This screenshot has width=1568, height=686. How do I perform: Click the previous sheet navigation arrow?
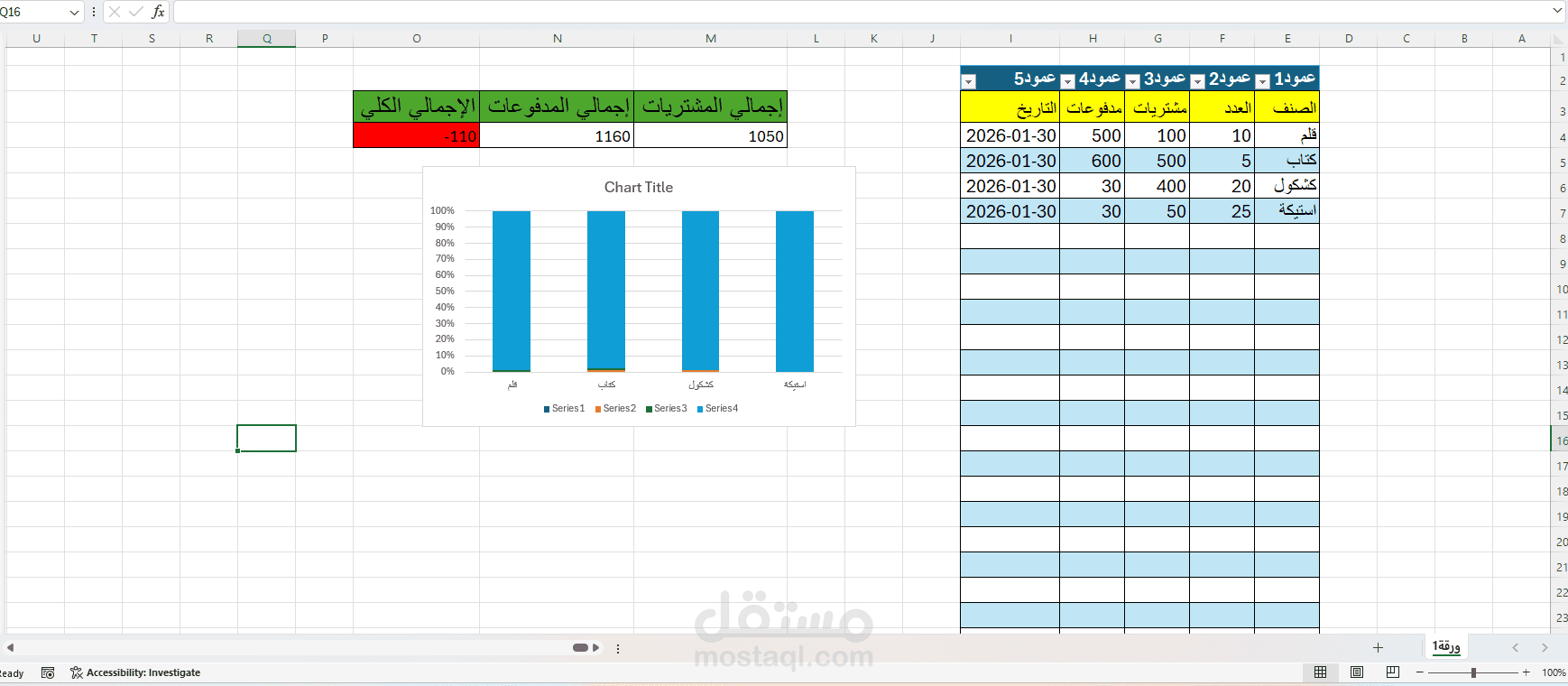click(1516, 647)
